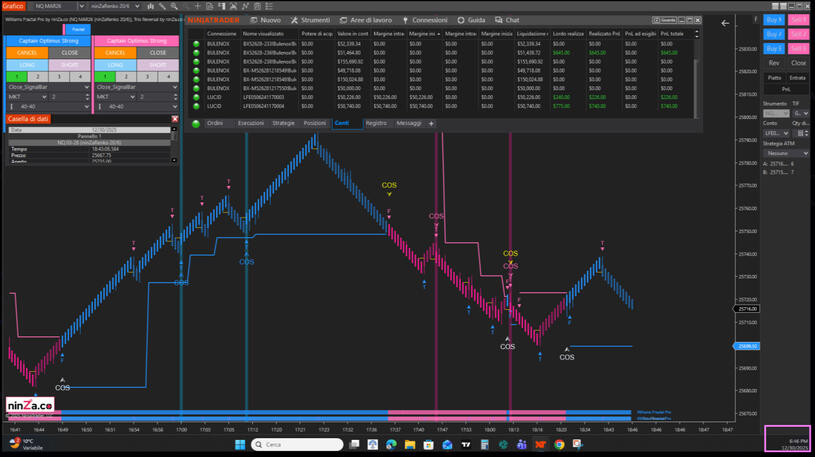815x457 pixels.
Task: Open the Connessioni menu
Action: click(x=425, y=20)
